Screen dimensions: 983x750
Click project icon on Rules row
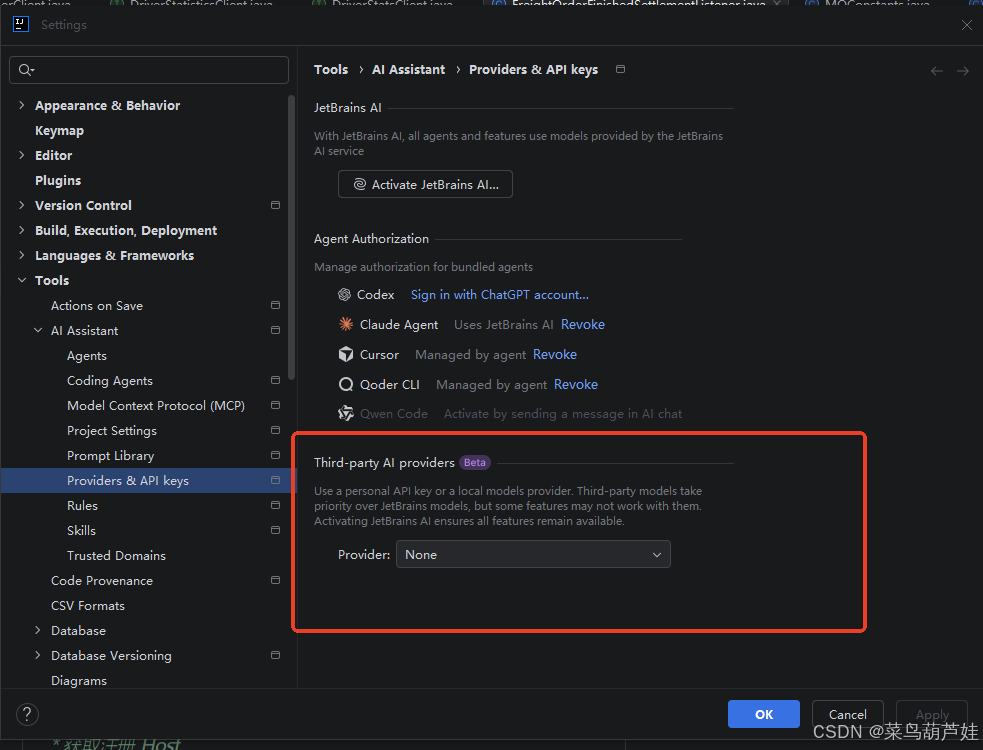pyautogui.click(x=275, y=505)
